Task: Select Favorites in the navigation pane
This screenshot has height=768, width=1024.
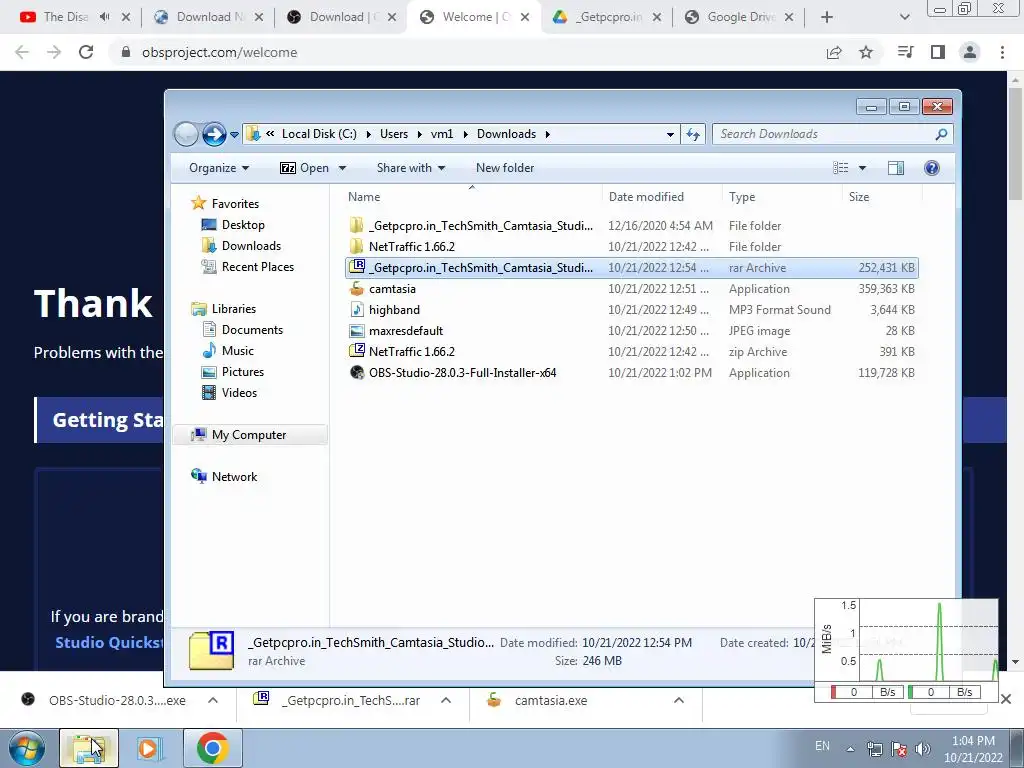Action: tap(225, 204)
